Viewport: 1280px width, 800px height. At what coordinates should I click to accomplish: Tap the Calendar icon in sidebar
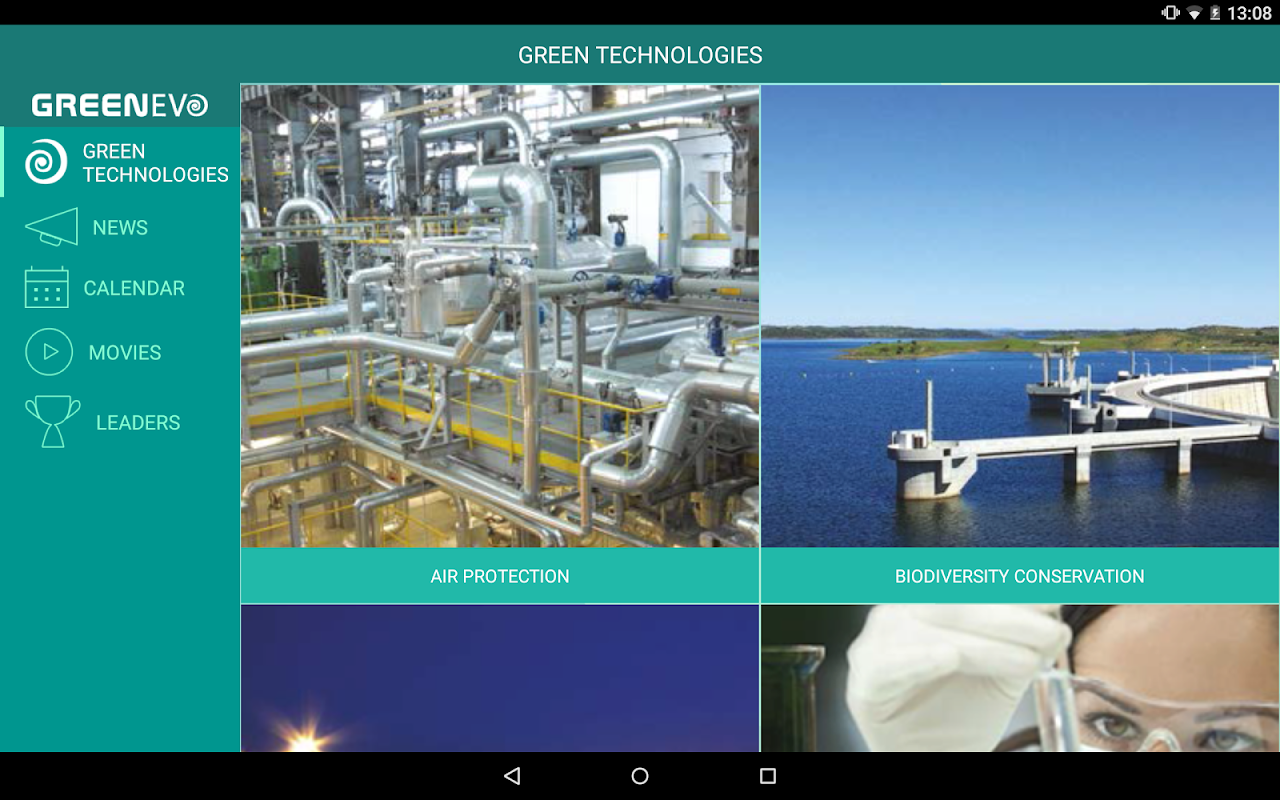[x=46, y=288]
